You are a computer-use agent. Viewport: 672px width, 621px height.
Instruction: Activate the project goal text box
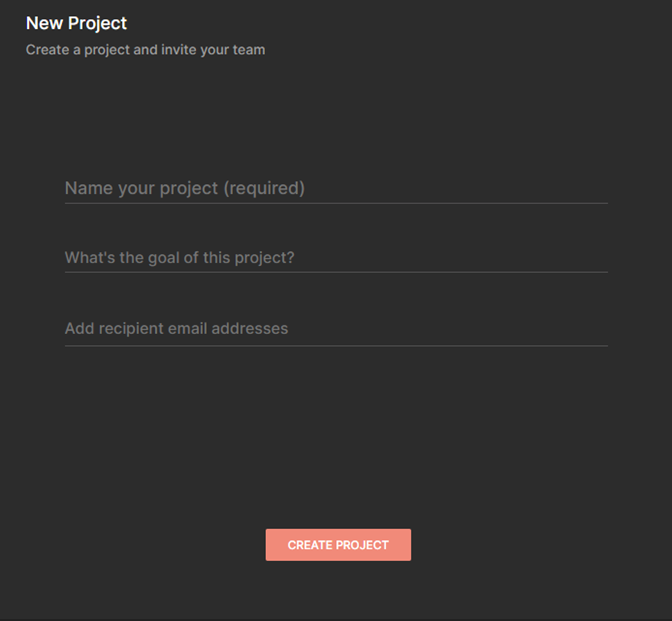pos(336,258)
